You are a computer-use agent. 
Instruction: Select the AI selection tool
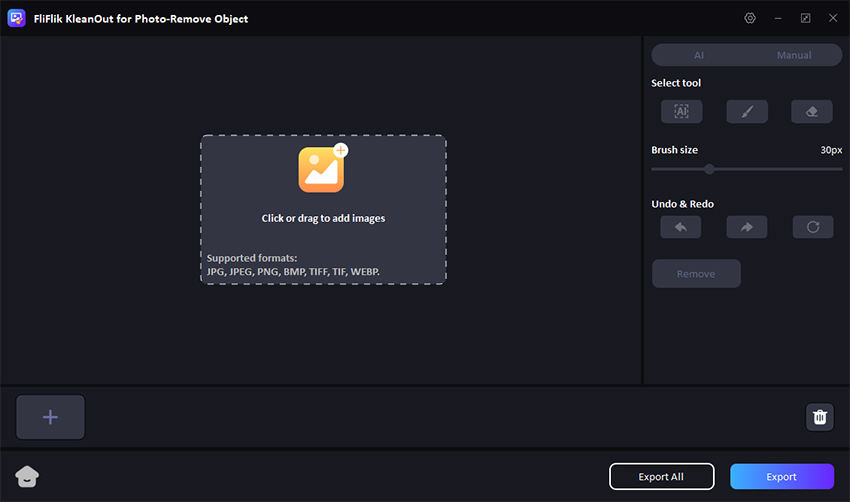click(681, 112)
